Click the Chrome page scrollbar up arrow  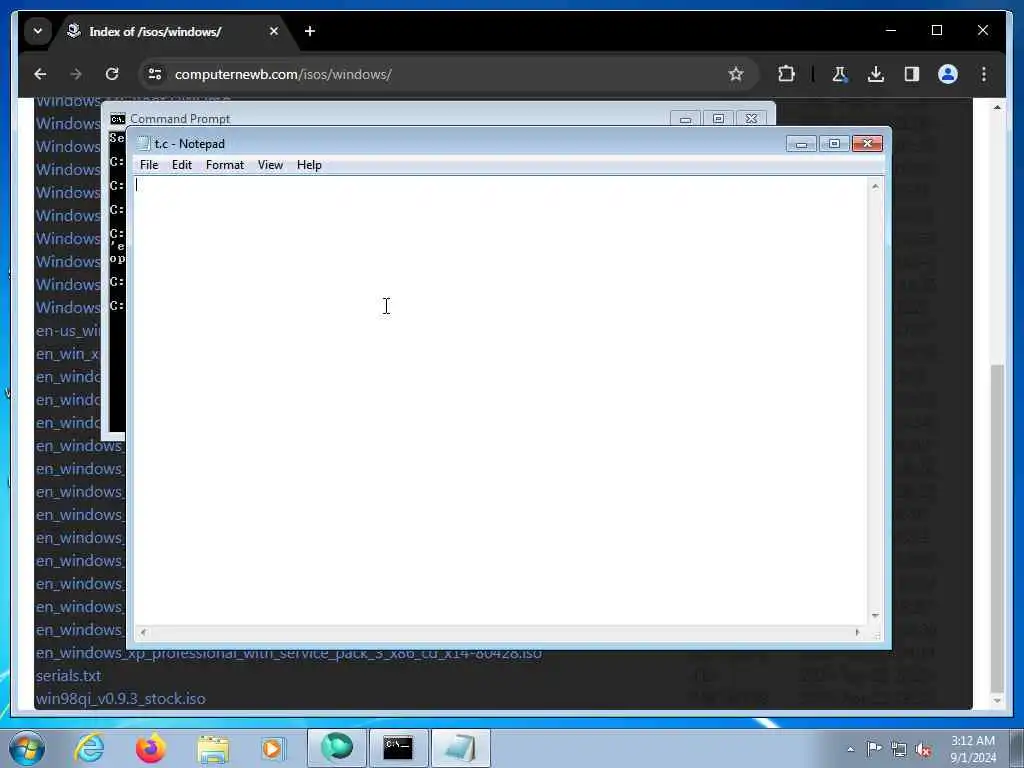997,107
